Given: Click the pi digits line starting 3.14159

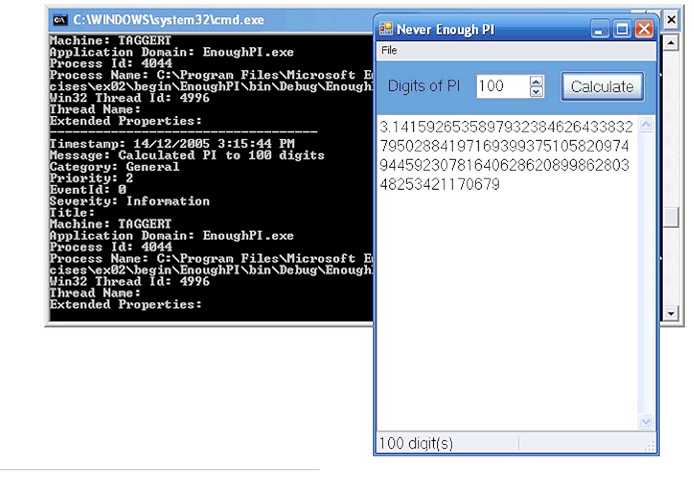Looking at the screenshot, I should [x=506, y=127].
